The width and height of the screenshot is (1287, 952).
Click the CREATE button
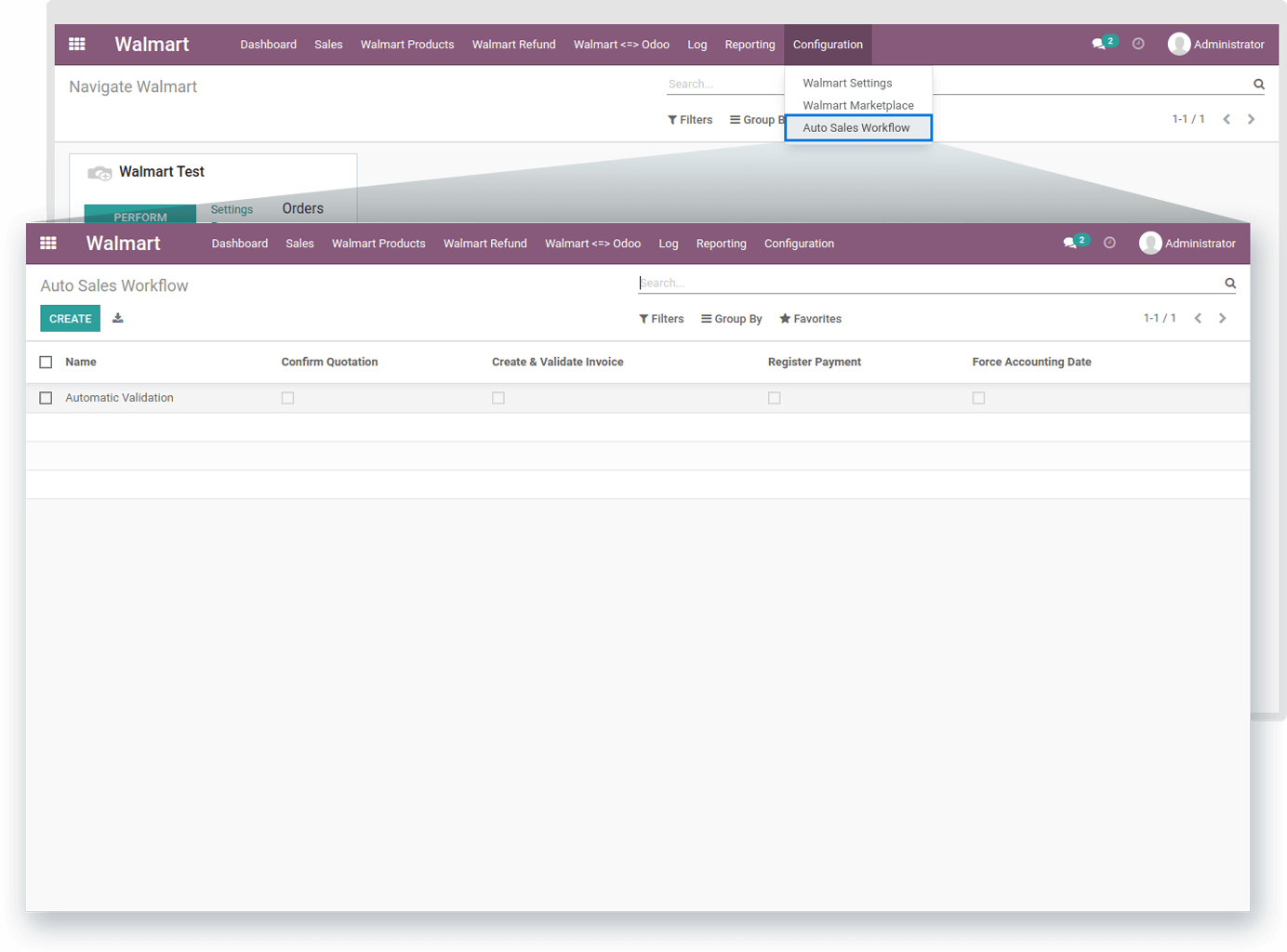tap(70, 318)
